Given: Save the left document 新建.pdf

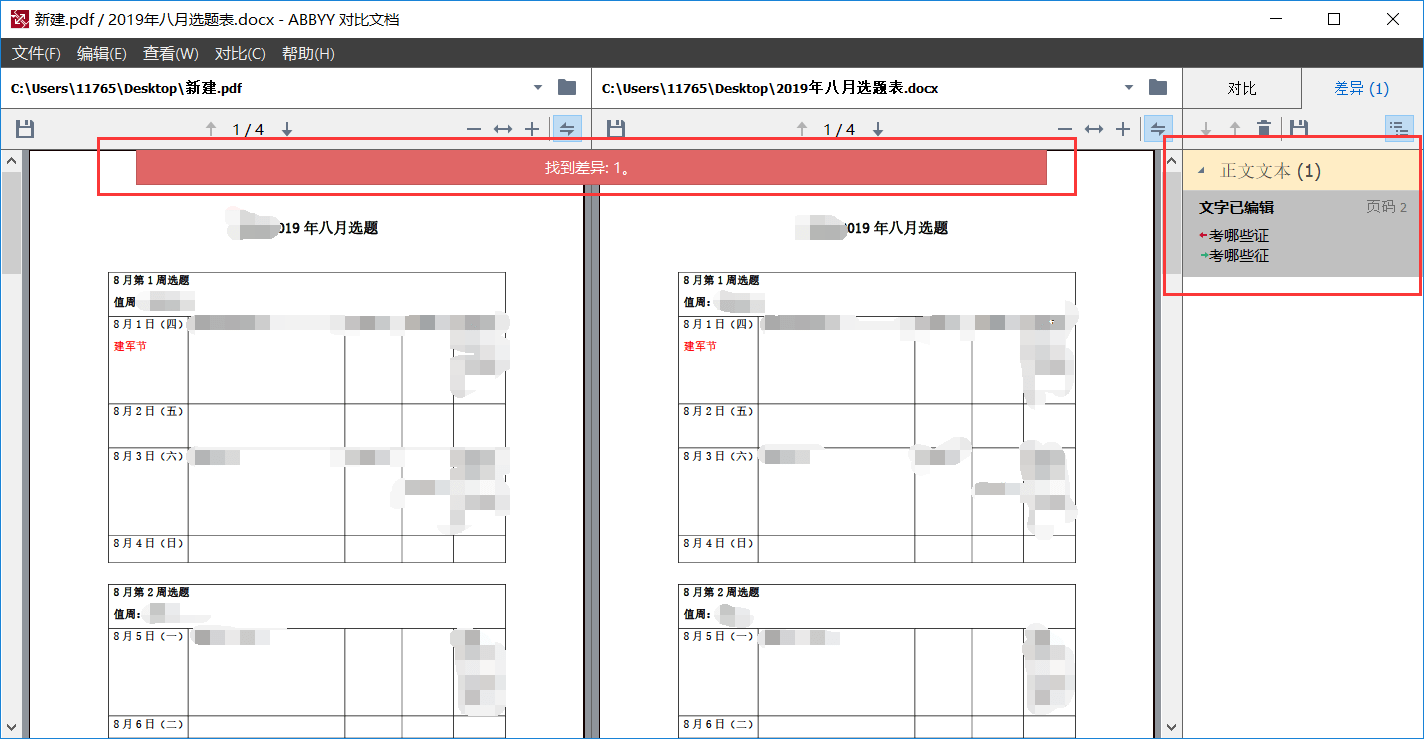Looking at the screenshot, I should point(25,129).
